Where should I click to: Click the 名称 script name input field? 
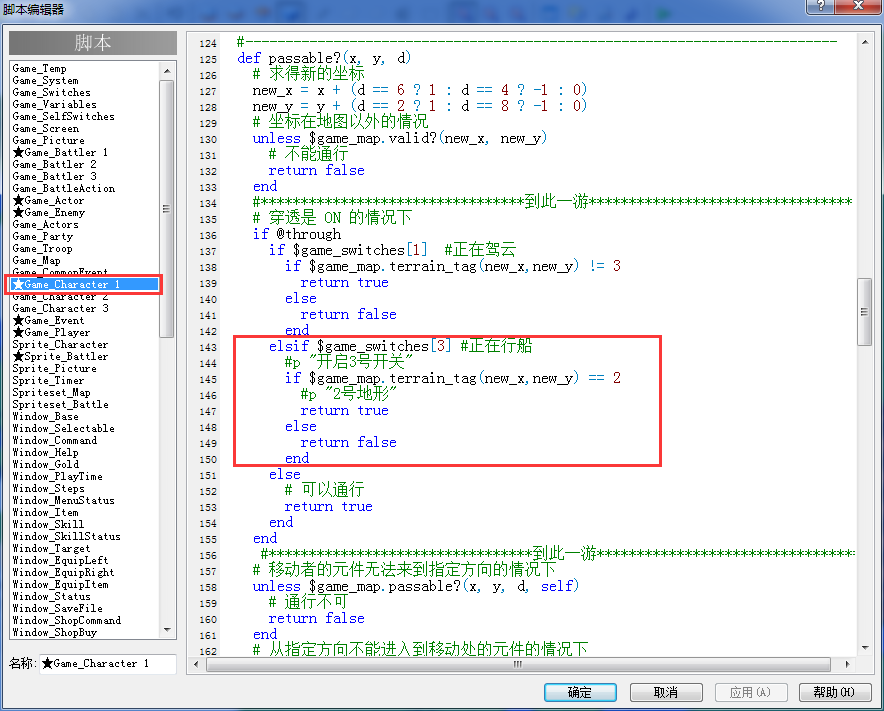pos(108,664)
